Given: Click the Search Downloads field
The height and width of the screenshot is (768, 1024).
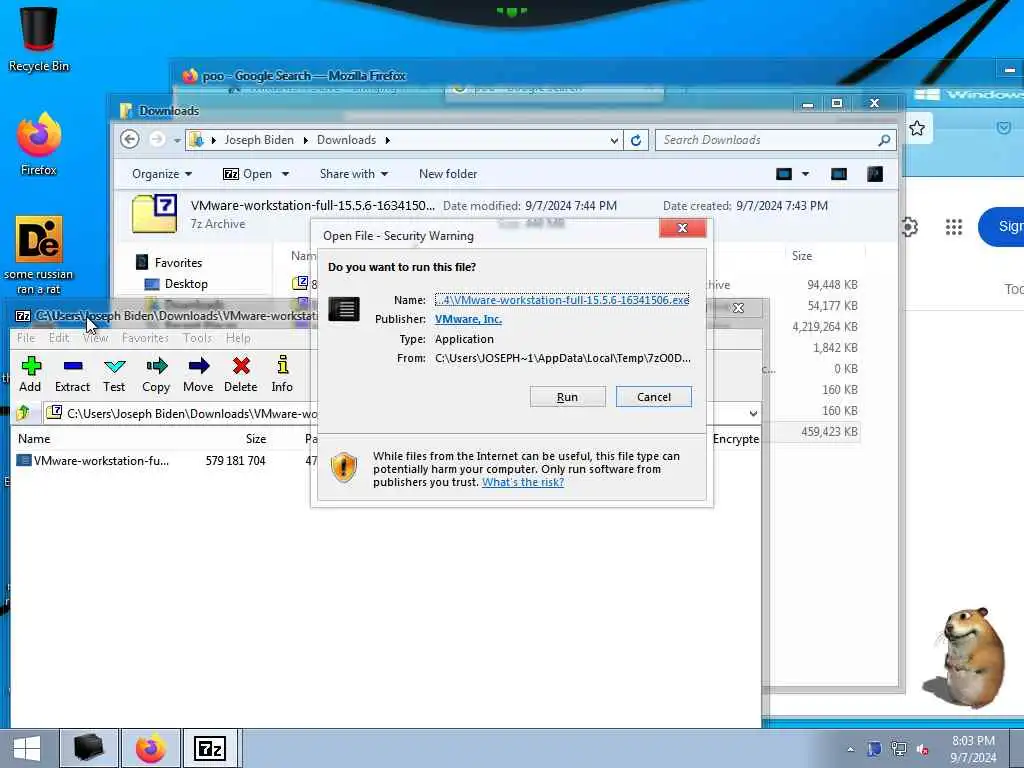Looking at the screenshot, I should click(776, 140).
